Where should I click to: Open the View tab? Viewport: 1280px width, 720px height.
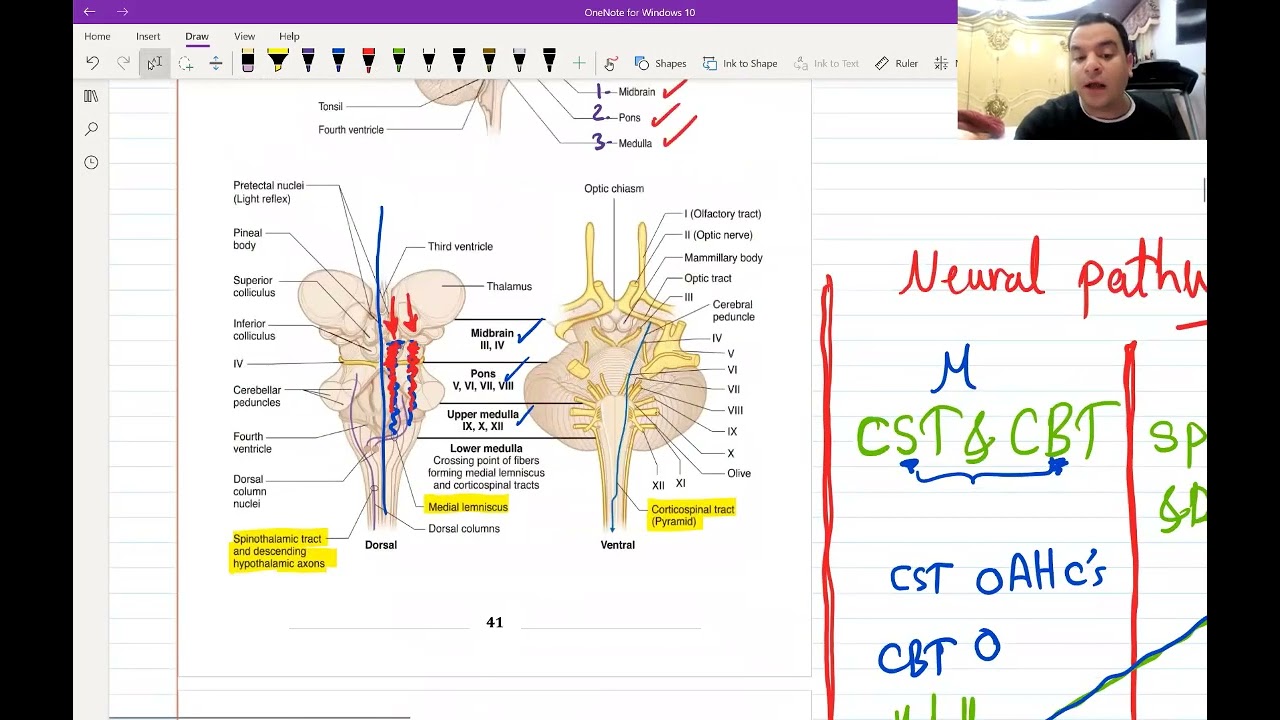244,36
